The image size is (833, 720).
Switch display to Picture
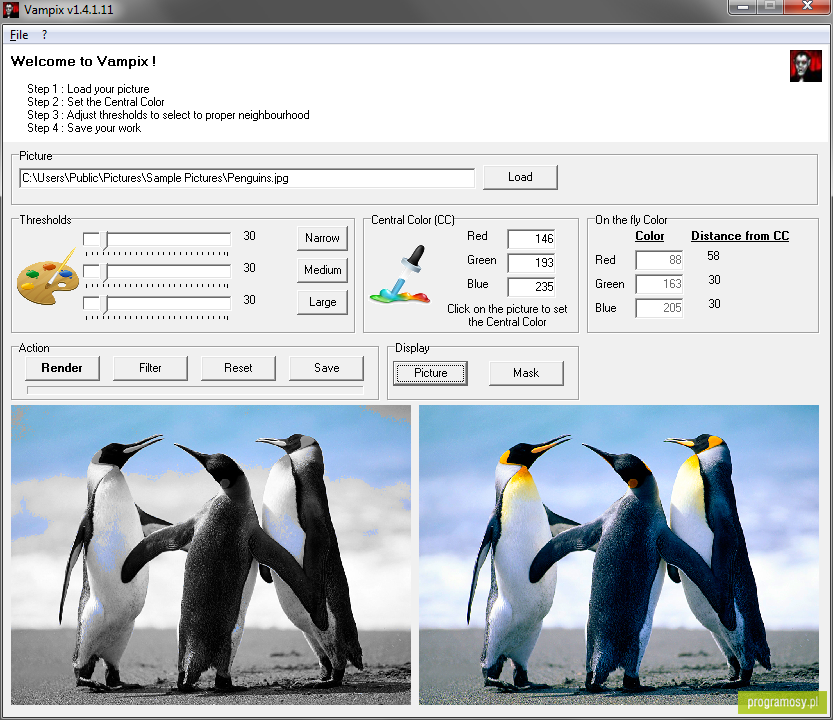[x=430, y=373]
